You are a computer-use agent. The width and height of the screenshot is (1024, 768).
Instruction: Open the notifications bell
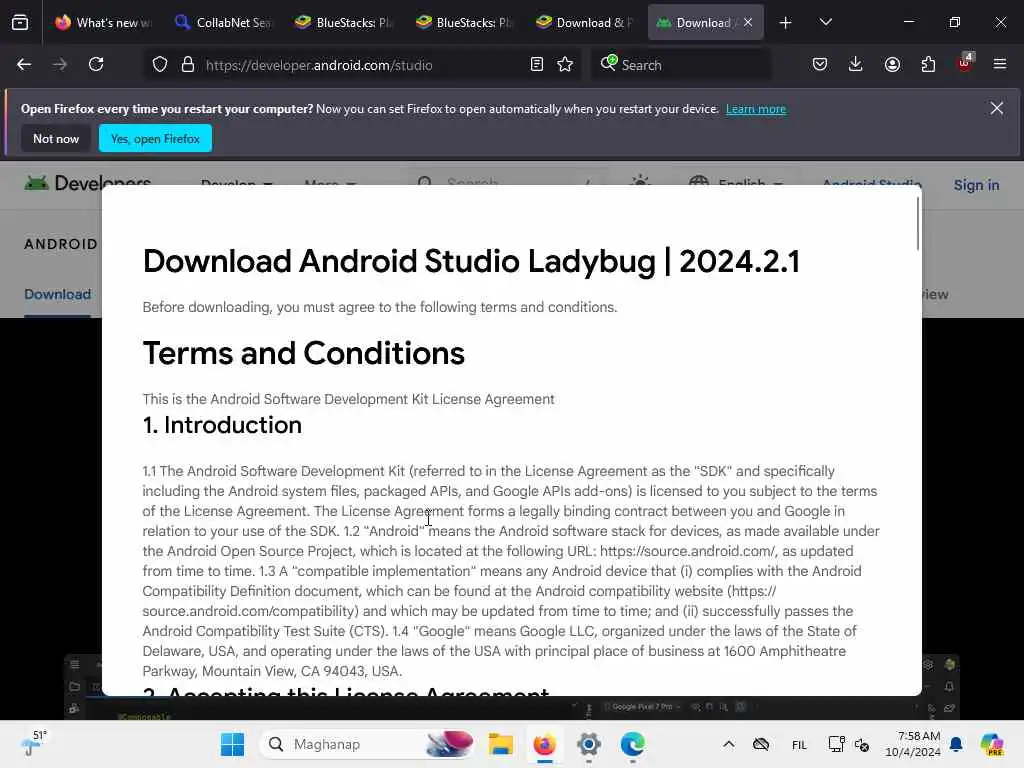tap(956, 744)
